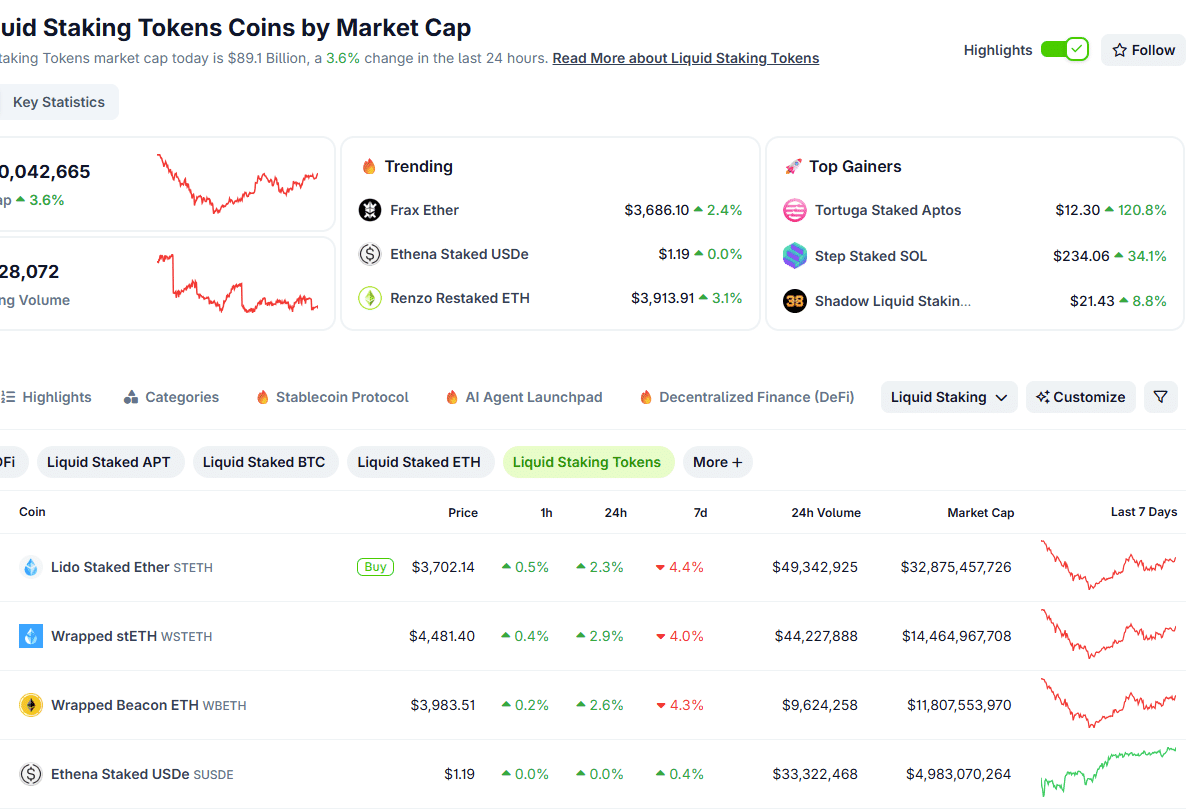Open the filter funnel icon

coord(1160,397)
